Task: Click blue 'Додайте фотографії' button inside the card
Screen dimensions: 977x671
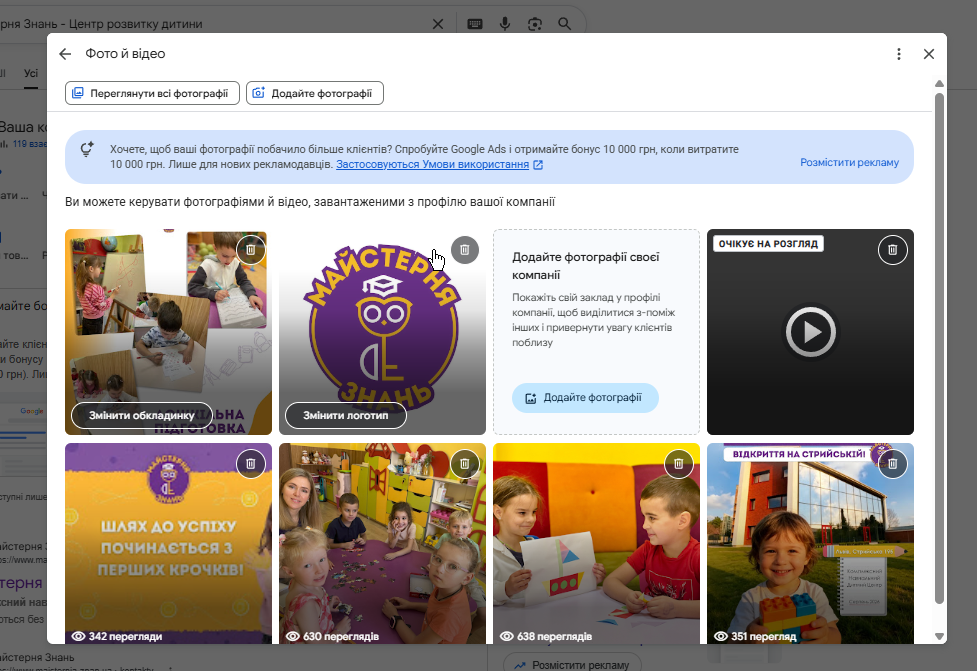Action: pos(585,398)
